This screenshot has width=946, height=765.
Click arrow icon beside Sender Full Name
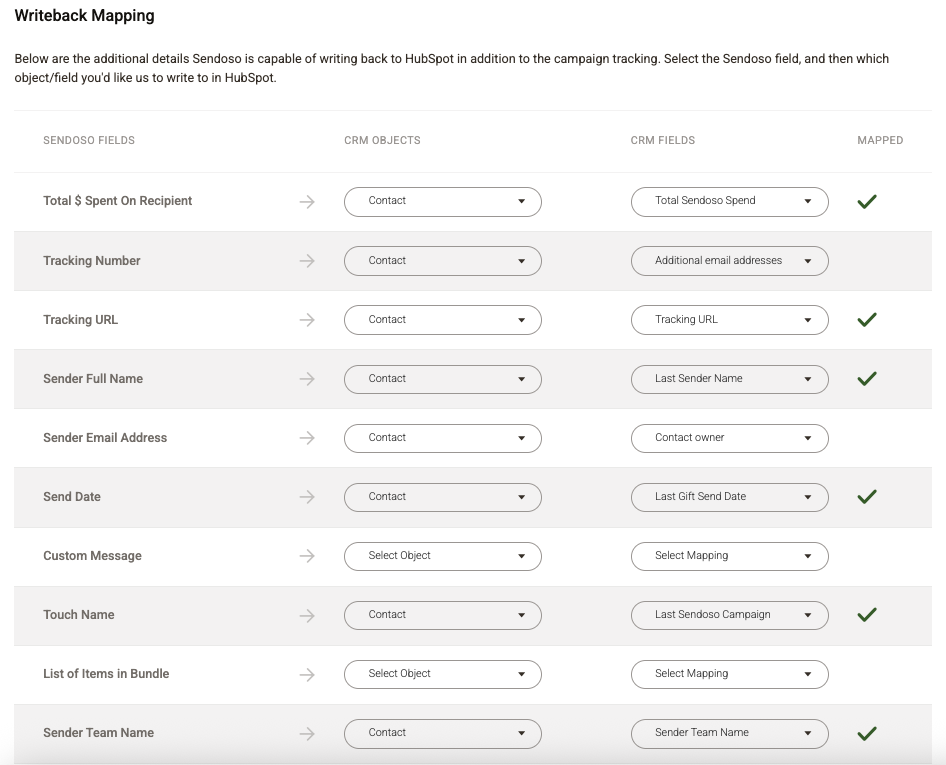[307, 379]
